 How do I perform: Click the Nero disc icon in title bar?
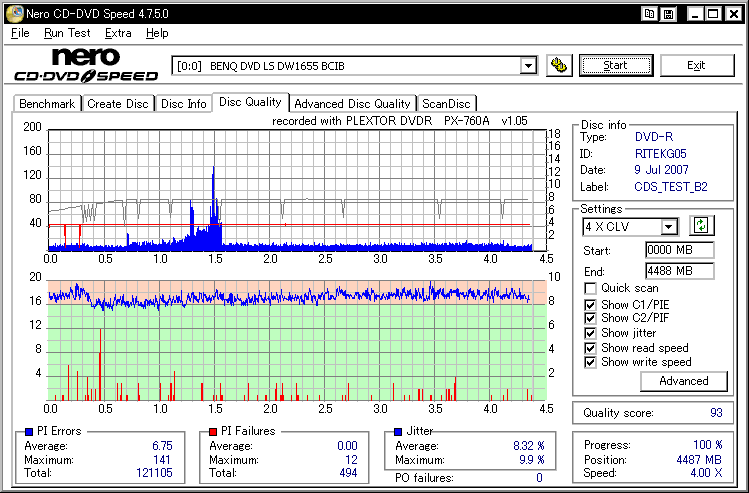coord(14,14)
